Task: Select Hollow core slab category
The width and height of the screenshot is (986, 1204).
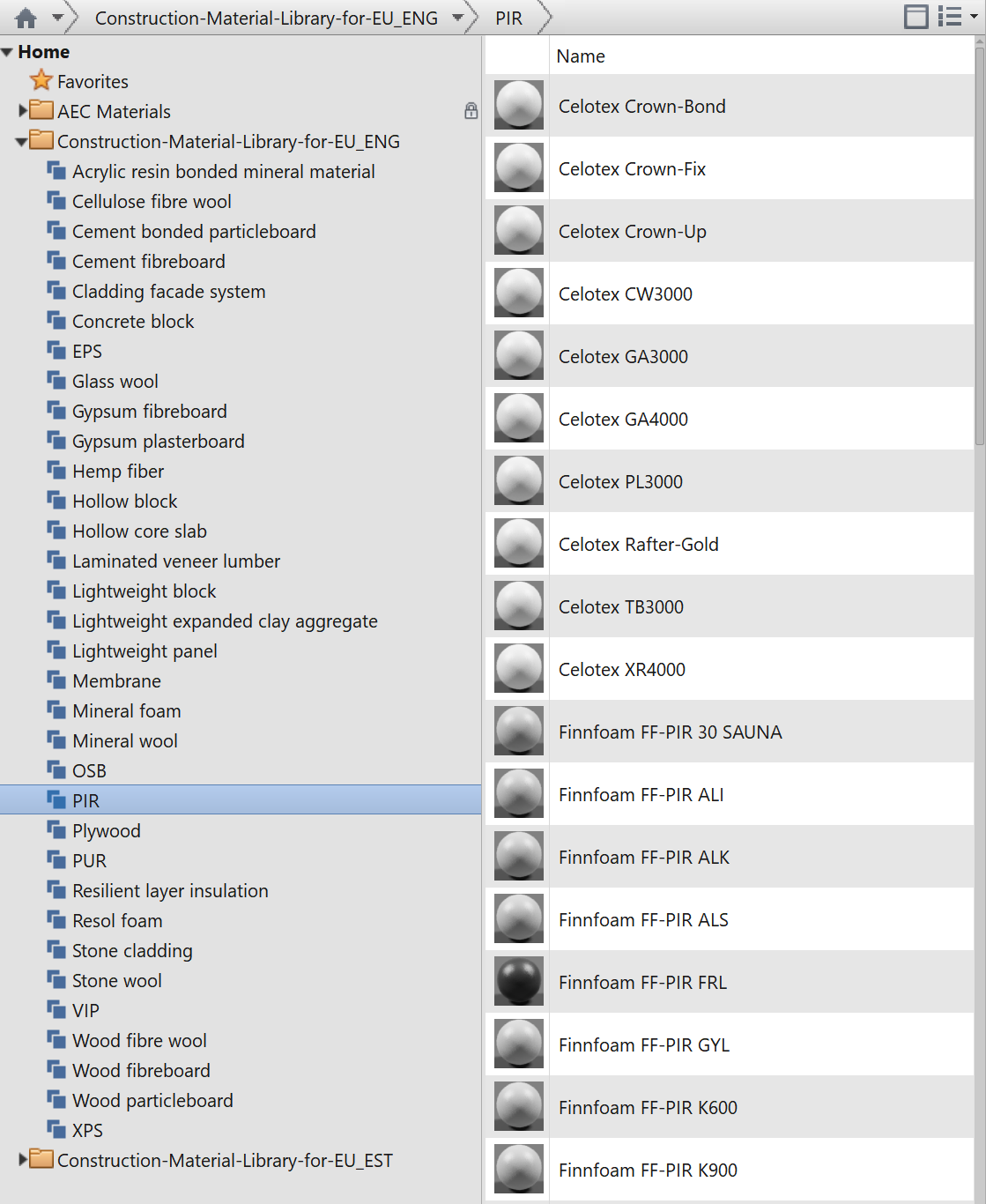Action: (139, 531)
